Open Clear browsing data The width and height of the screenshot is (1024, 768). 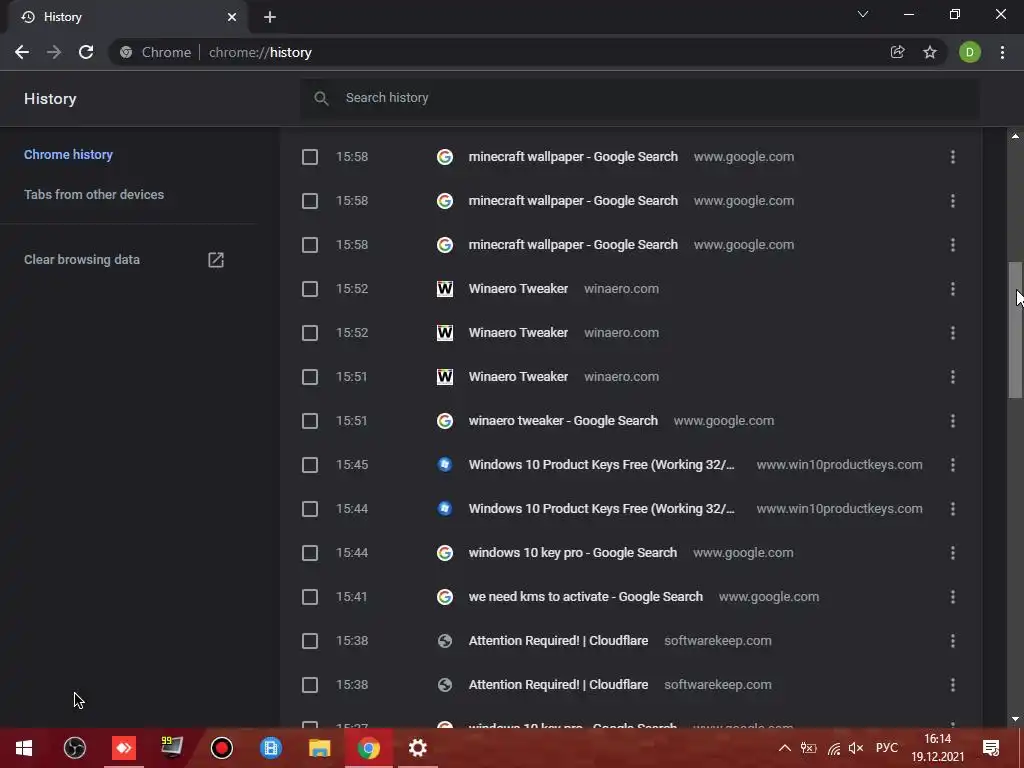point(82,260)
